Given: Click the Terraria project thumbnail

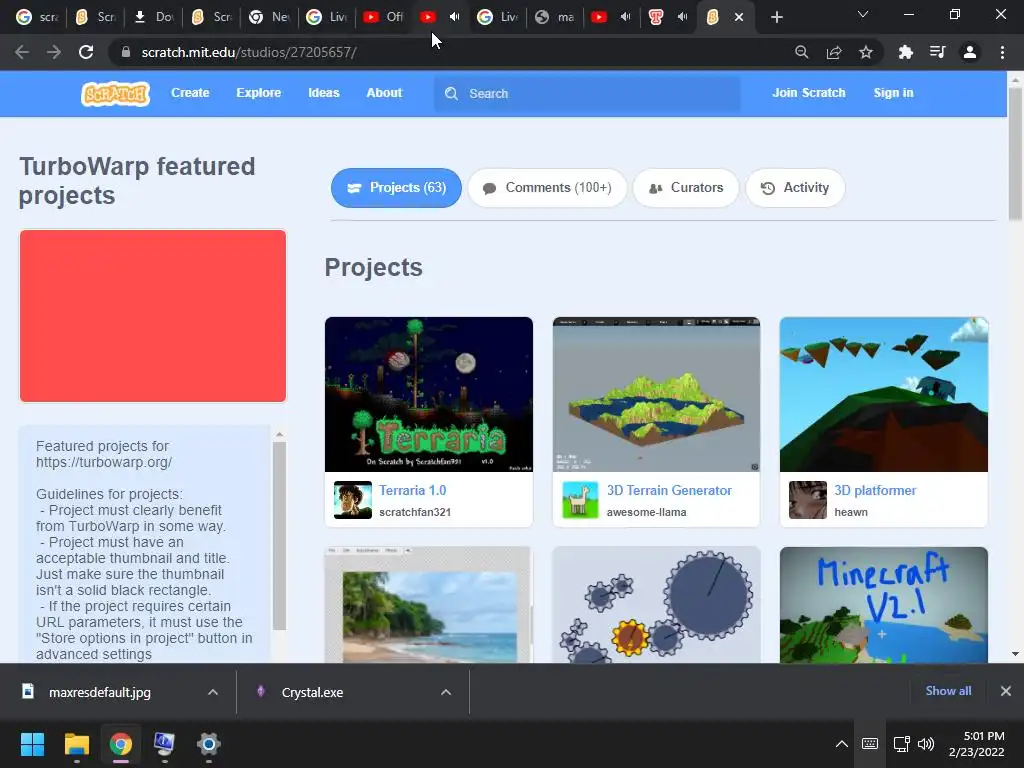Looking at the screenshot, I should click(428, 394).
